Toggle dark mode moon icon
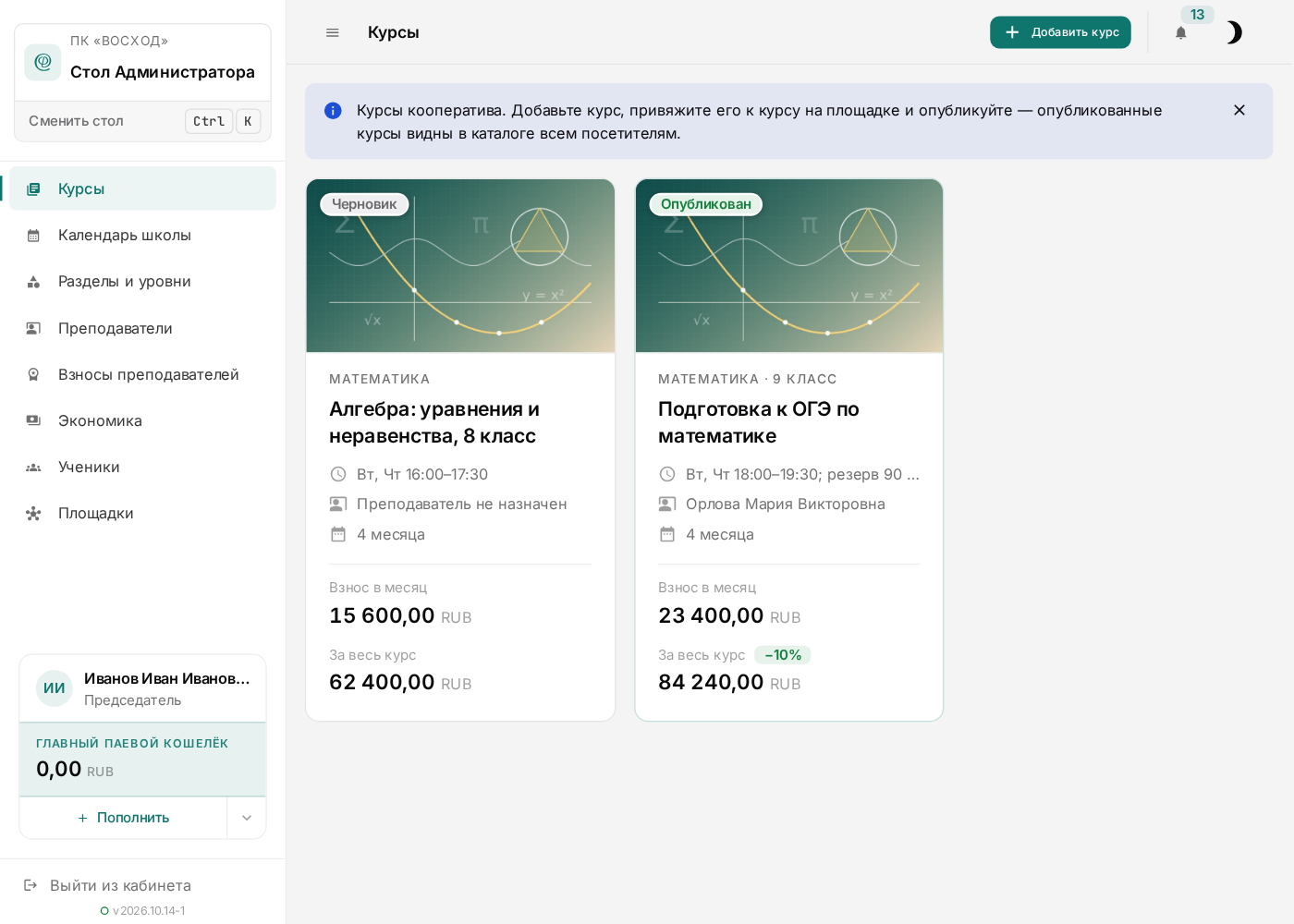1294x924 pixels. point(1234,32)
